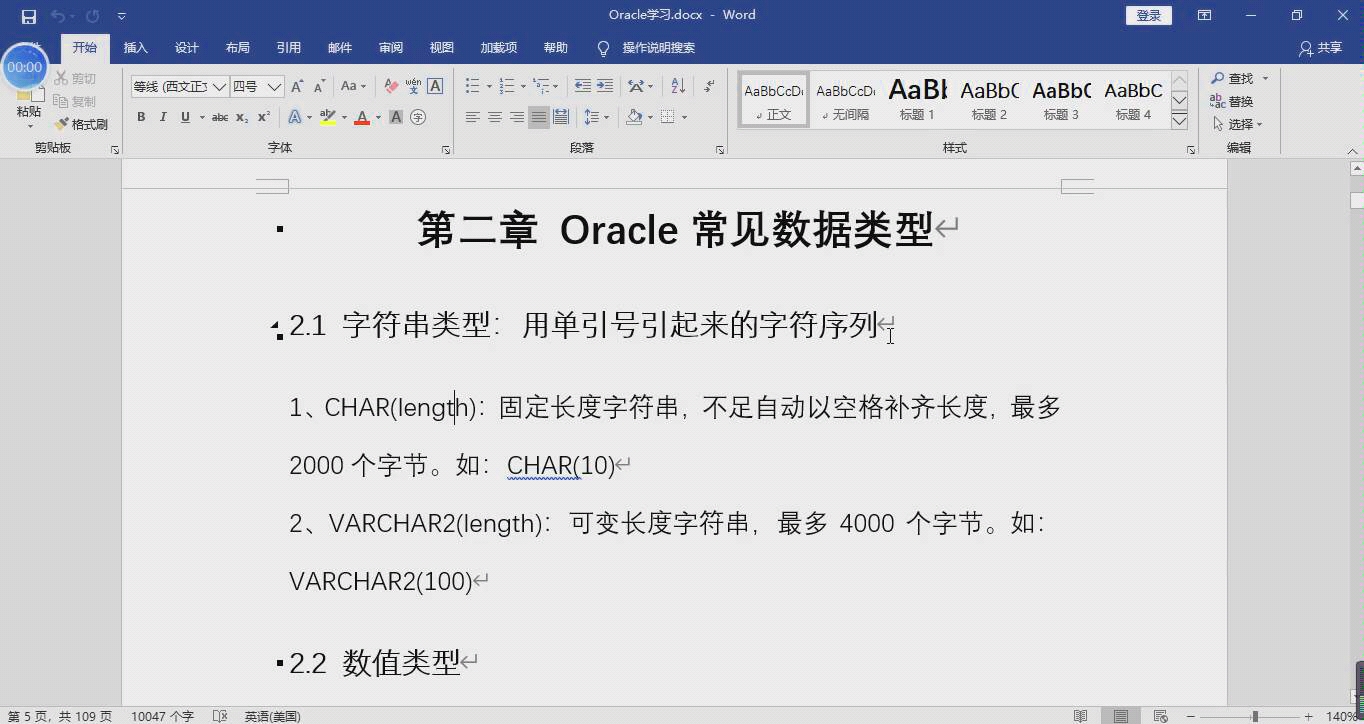
Task: Expand the bullet list dropdown arrow
Action: click(x=487, y=87)
